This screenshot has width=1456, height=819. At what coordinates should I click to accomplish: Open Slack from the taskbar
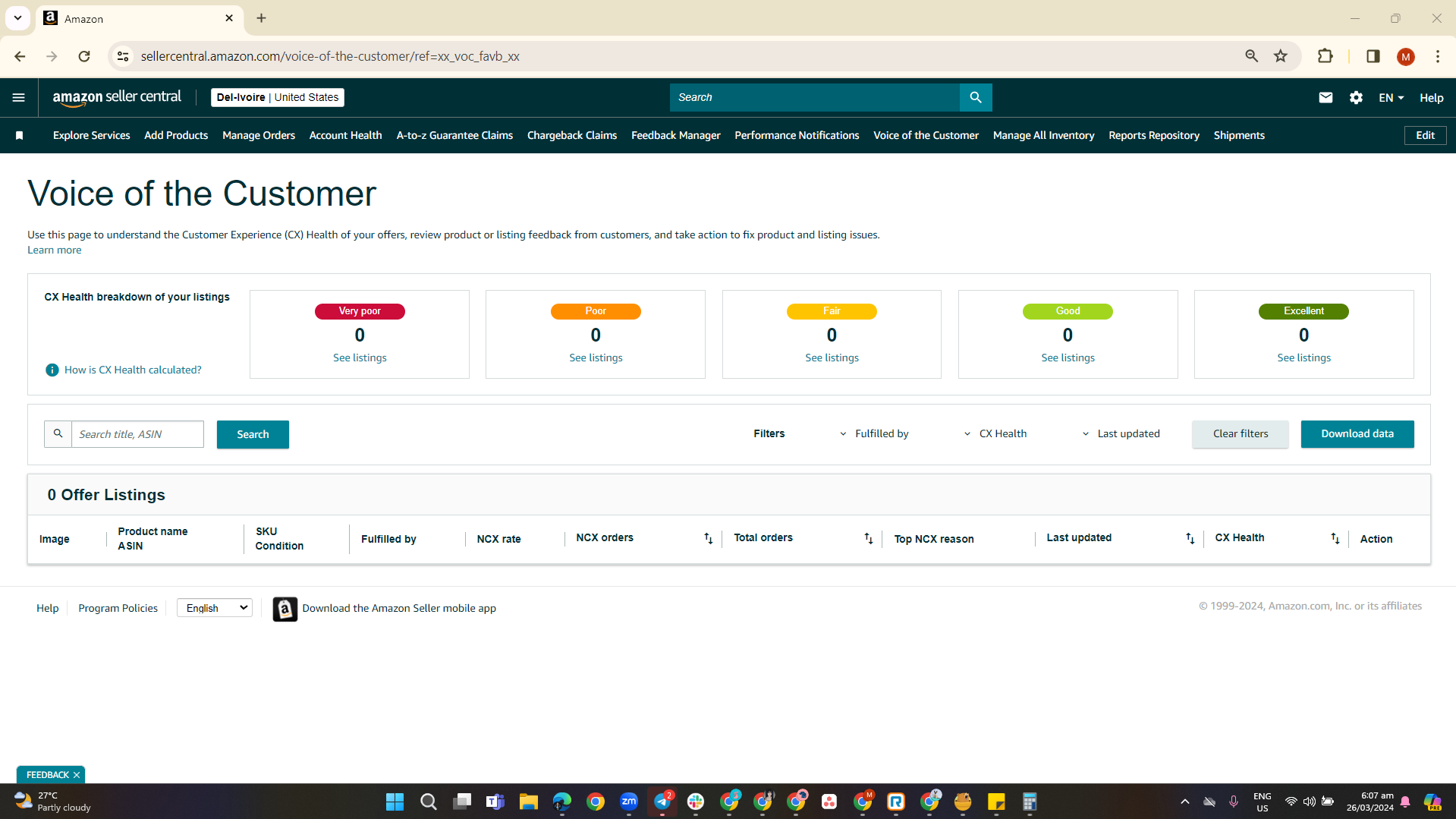point(696,802)
